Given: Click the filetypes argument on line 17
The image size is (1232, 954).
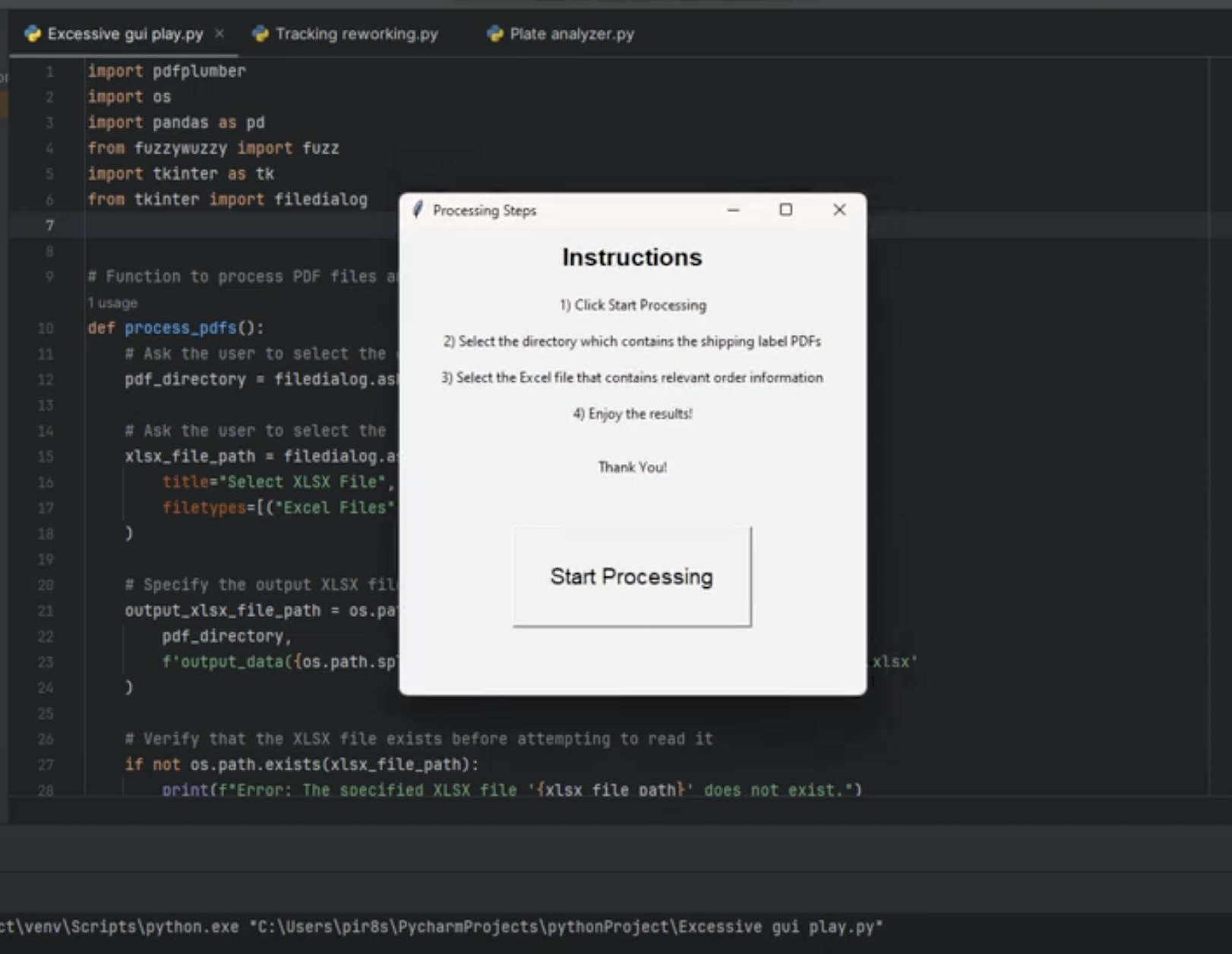Looking at the screenshot, I should pos(204,507).
